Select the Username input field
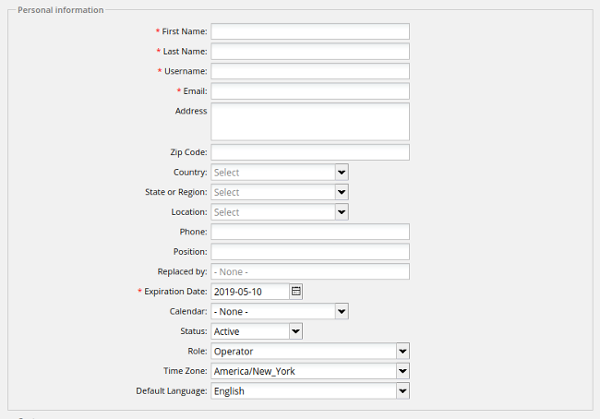 [310, 72]
